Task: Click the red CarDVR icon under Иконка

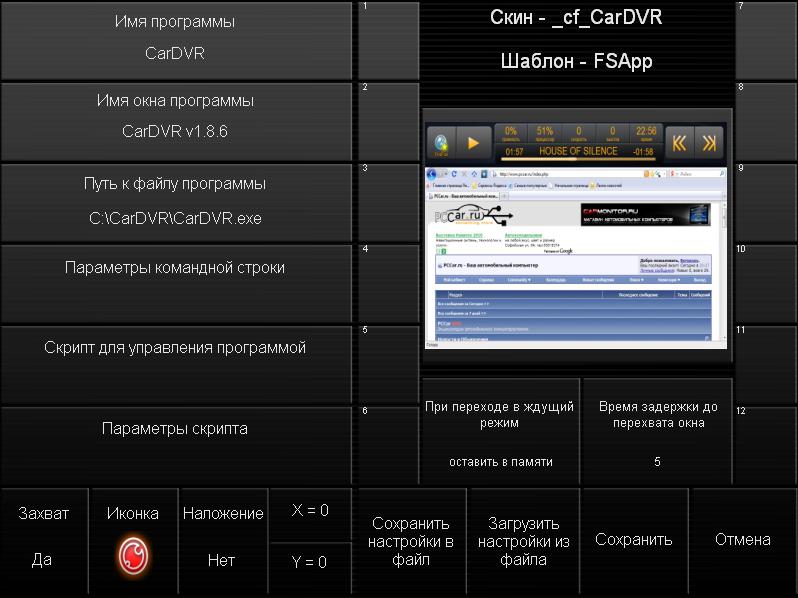Action: click(133, 554)
